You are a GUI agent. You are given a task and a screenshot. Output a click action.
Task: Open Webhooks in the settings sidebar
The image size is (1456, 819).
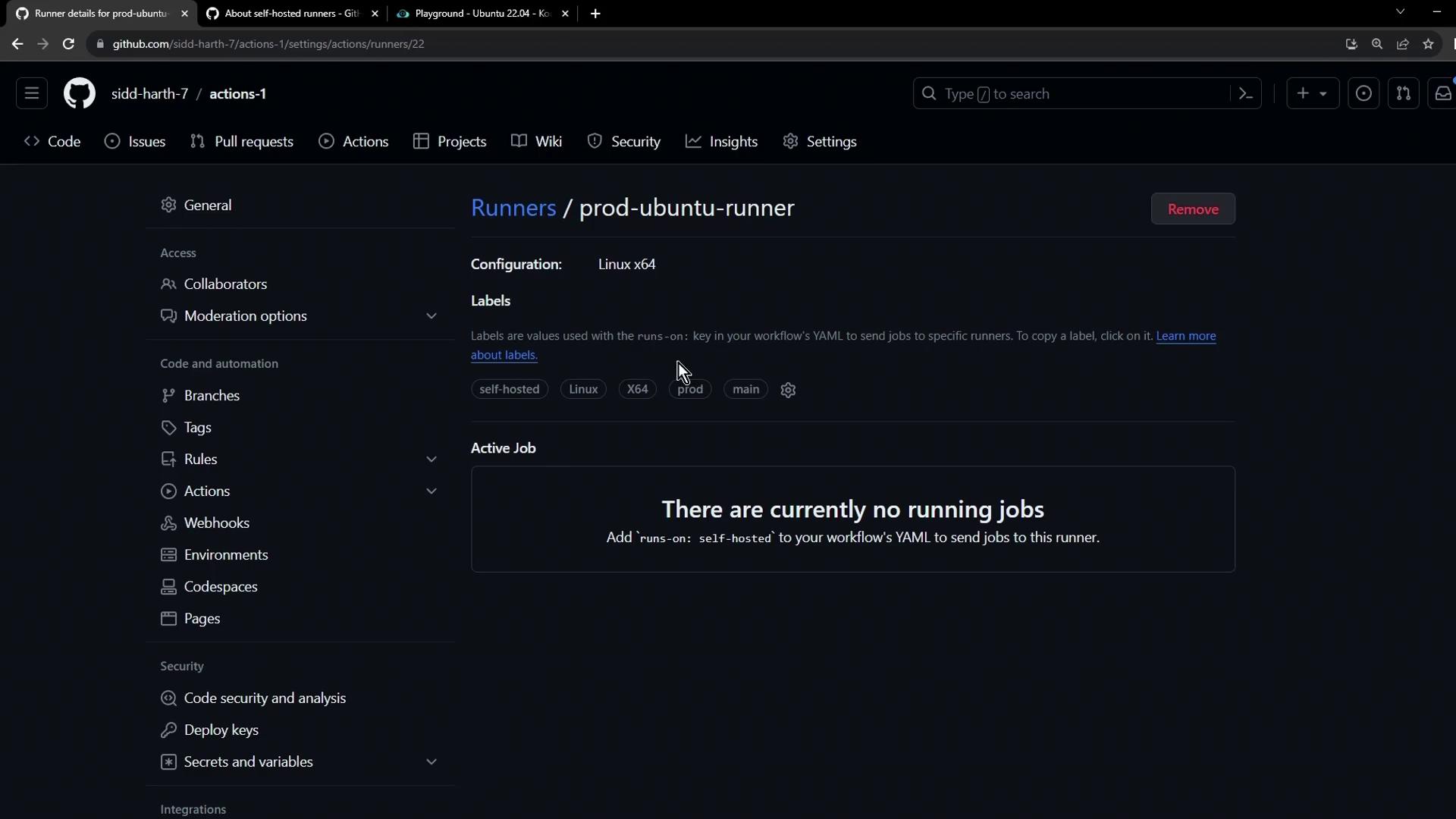tap(216, 523)
